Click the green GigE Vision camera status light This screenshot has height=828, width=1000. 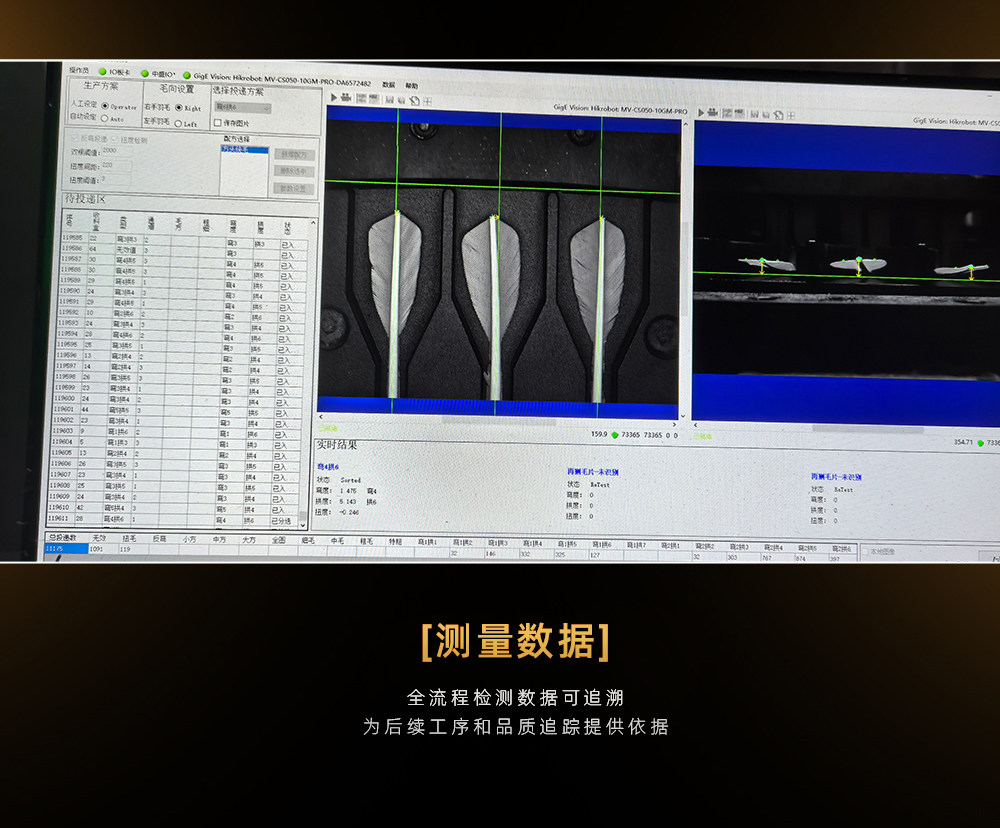coord(187,75)
